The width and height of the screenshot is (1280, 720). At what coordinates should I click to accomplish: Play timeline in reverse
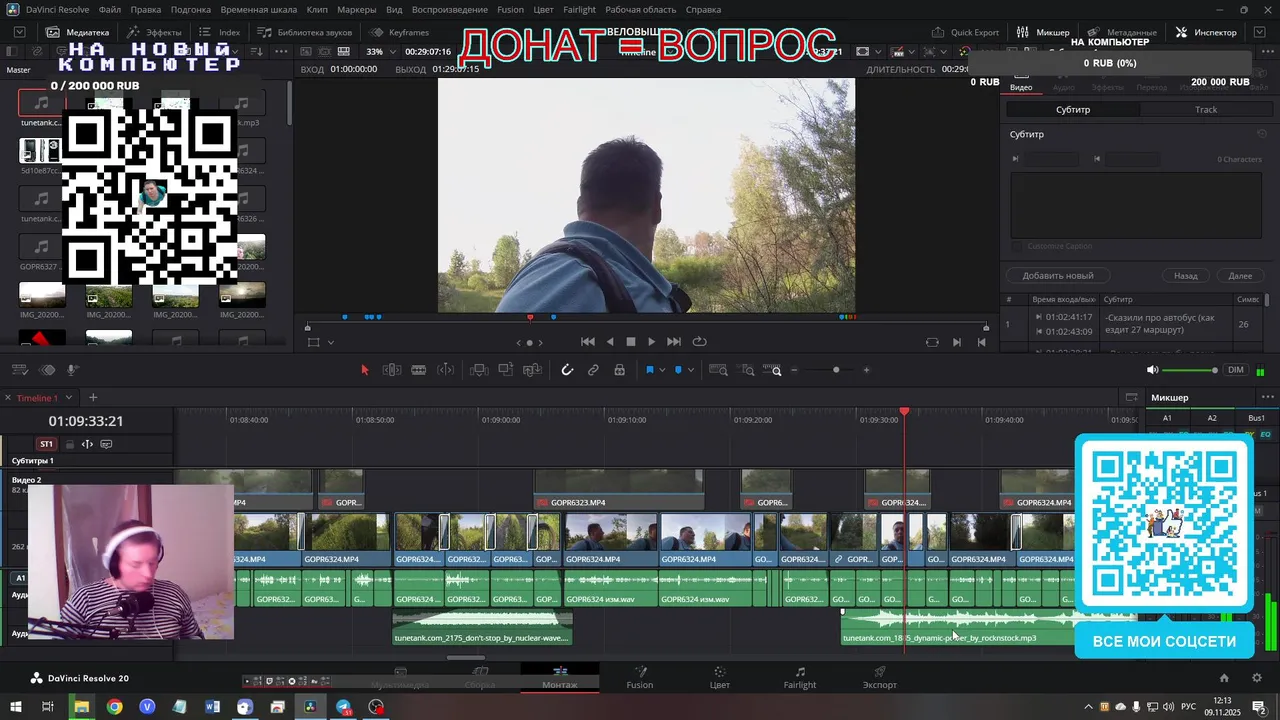[610, 342]
